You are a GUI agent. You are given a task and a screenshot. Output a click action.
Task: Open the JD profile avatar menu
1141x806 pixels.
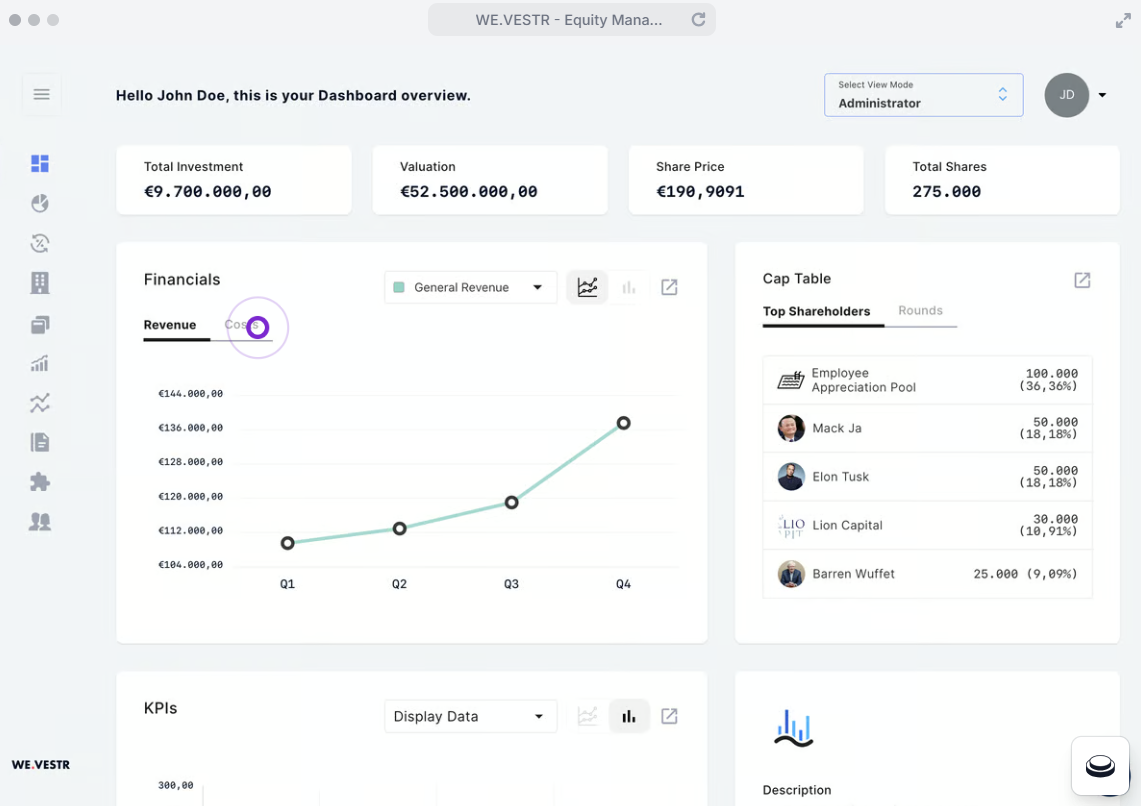click(1066, 95)
